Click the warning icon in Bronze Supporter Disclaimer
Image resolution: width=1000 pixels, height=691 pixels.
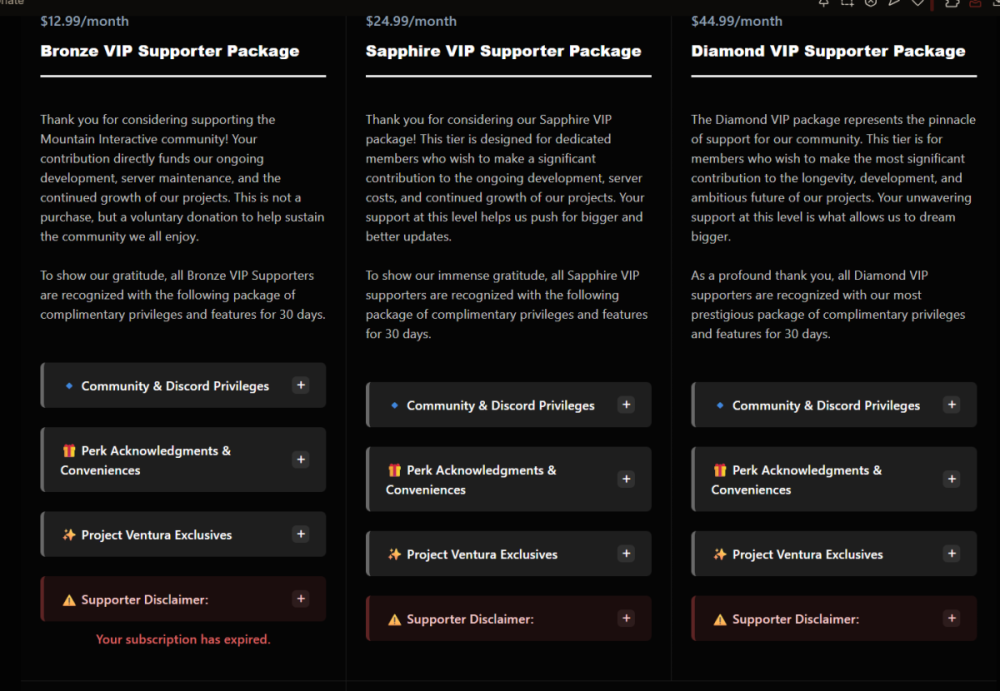pyautogui.click(x=69, y=600)
